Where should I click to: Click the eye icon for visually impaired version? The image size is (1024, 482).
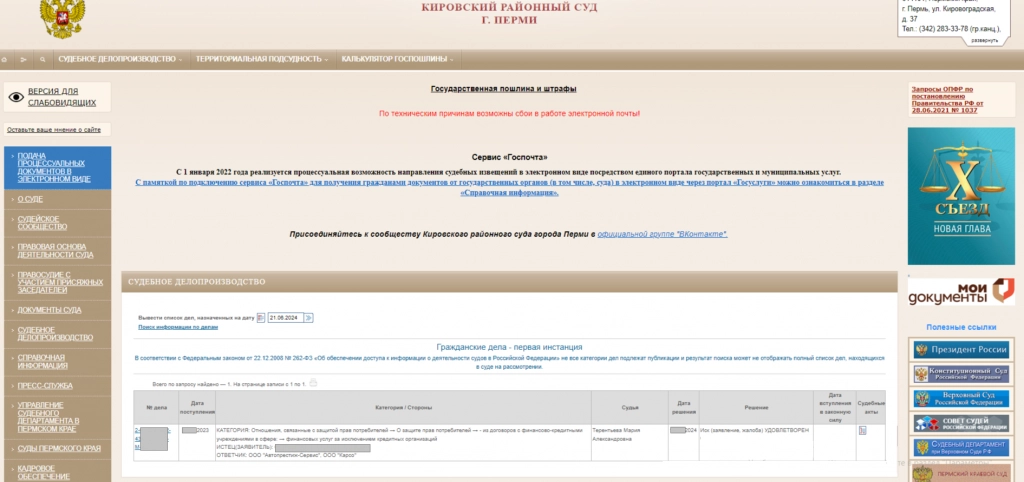tap(16, 97)
